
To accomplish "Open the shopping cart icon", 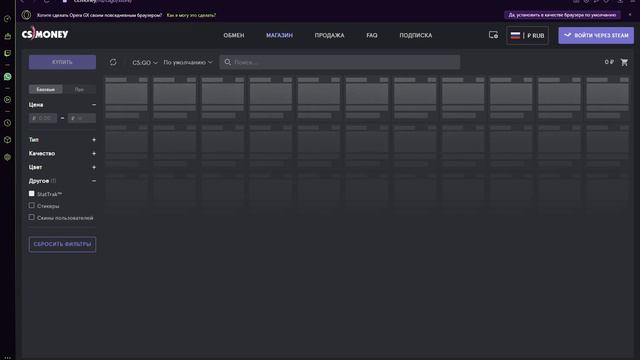I will (x=624, y=62).
